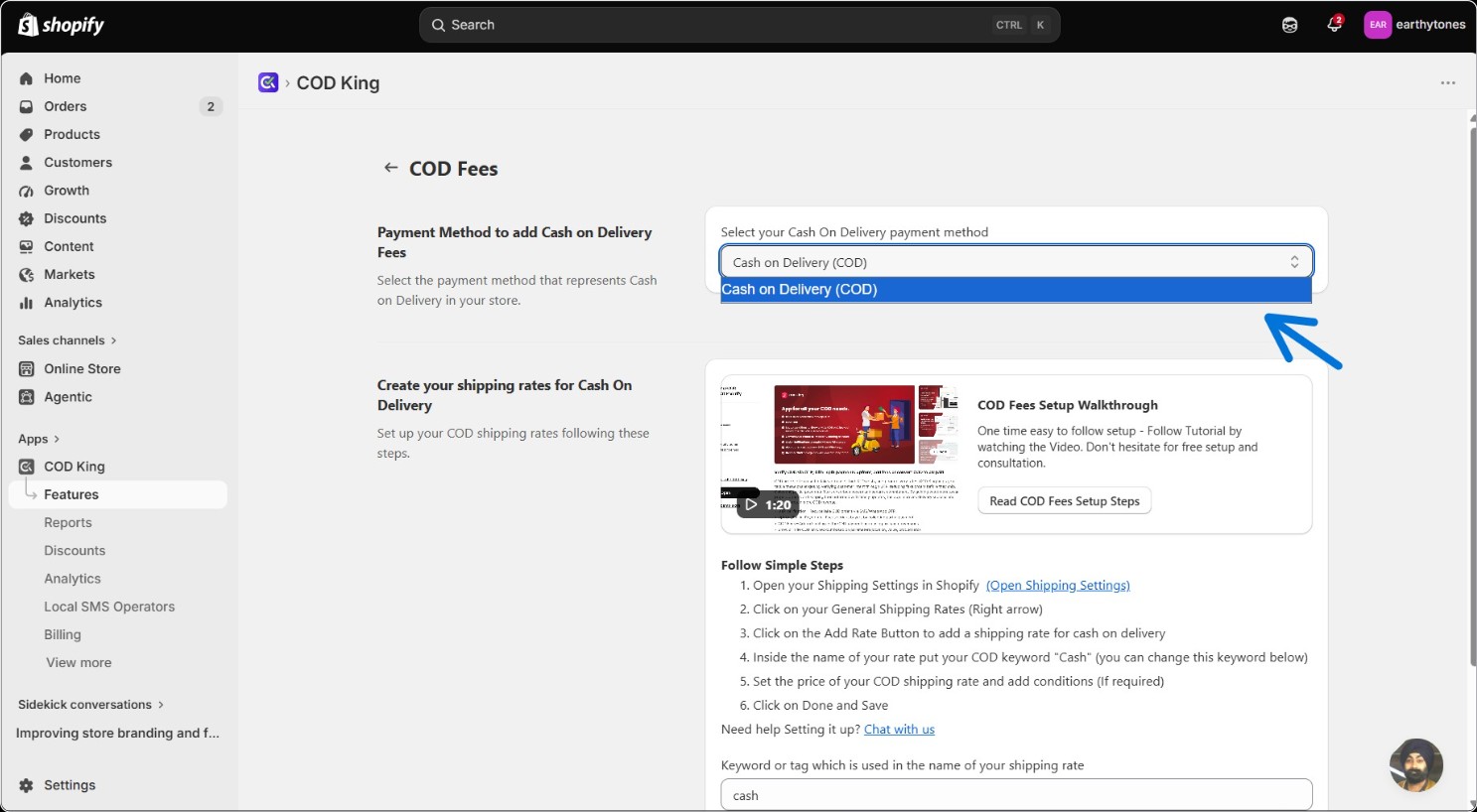Open Local SMS Operators

[109, 607]
